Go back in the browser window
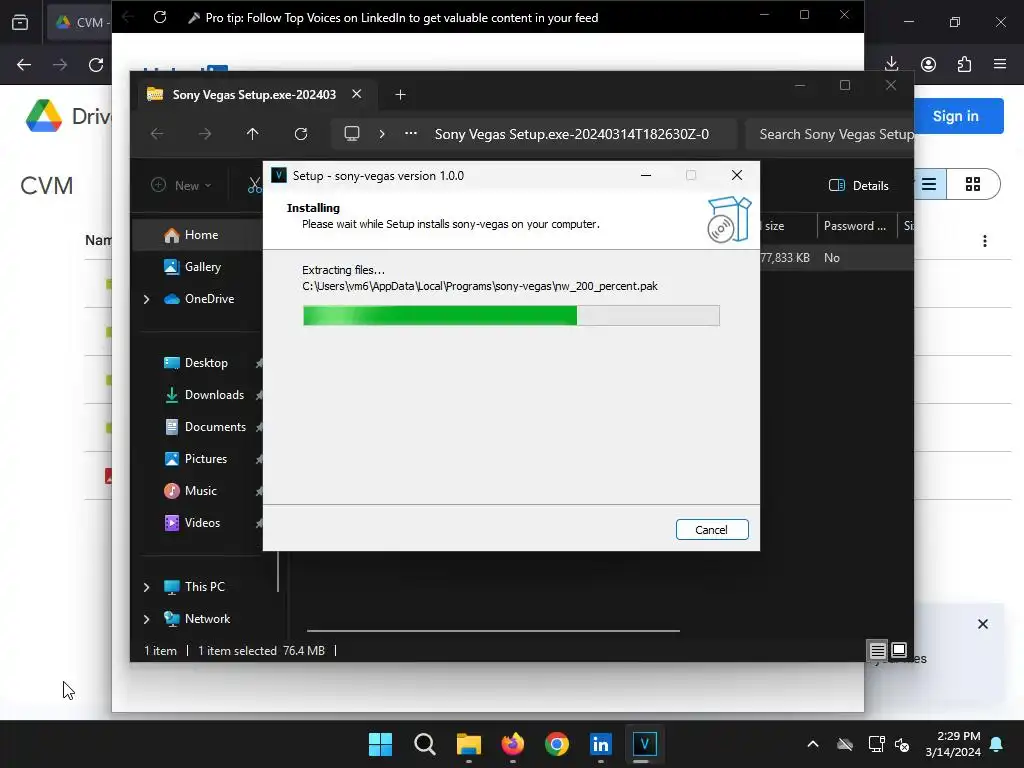The image size is (1024, 768). point(24,65)
